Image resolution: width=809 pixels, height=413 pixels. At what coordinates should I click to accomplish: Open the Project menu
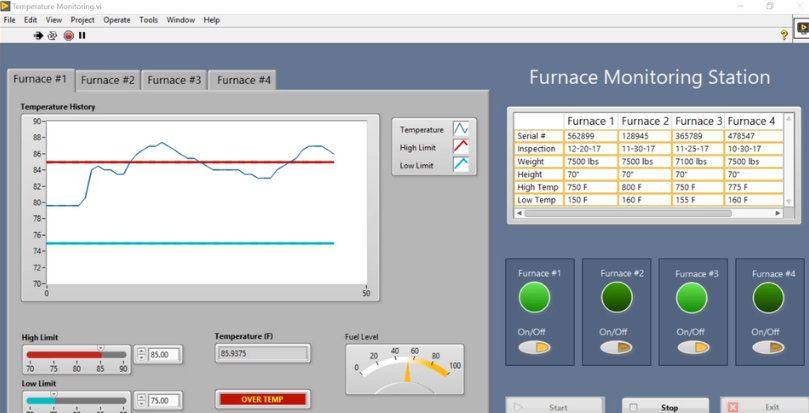(83, 20)
